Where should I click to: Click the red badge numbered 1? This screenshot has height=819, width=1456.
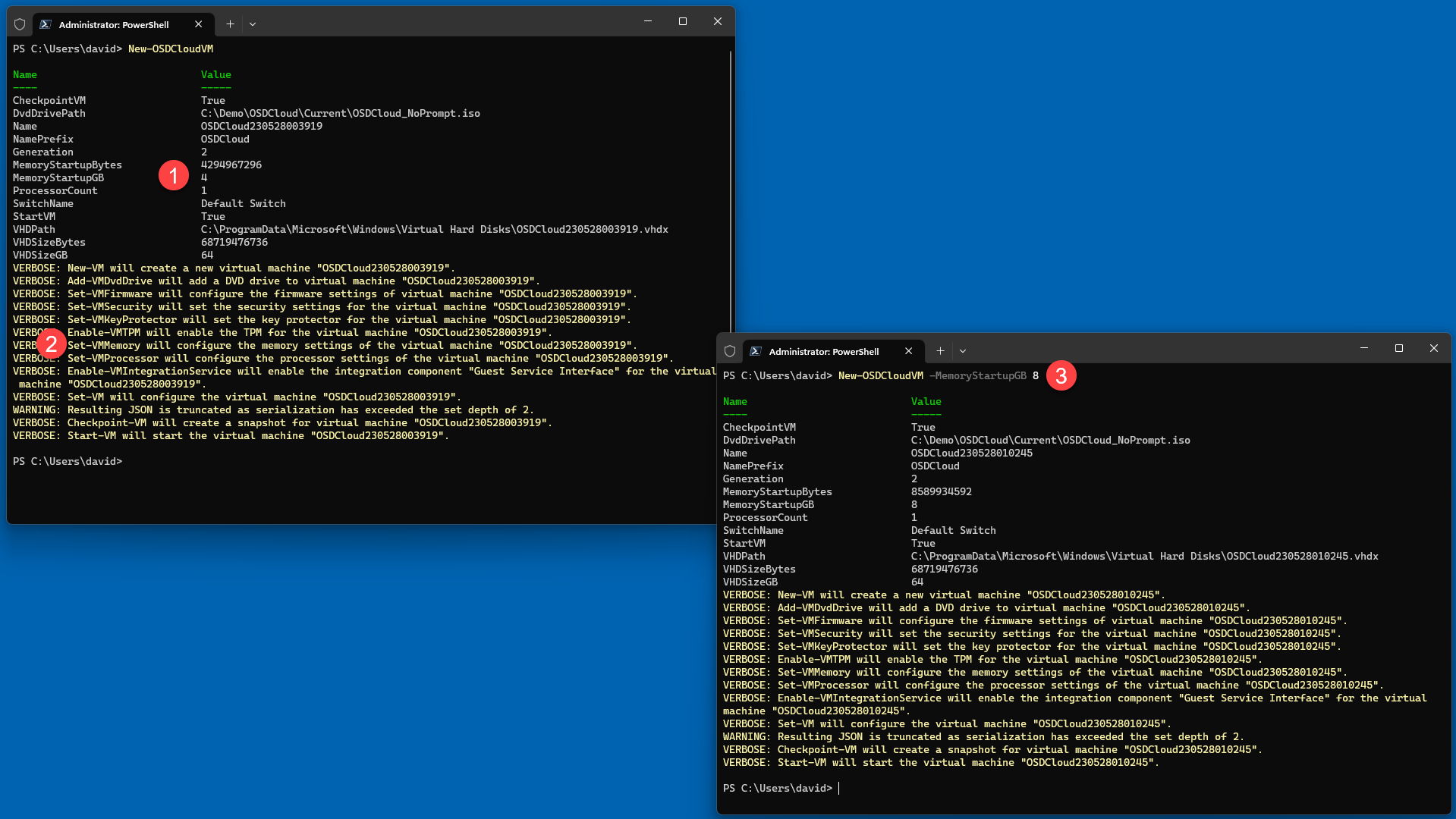(174, 175)
